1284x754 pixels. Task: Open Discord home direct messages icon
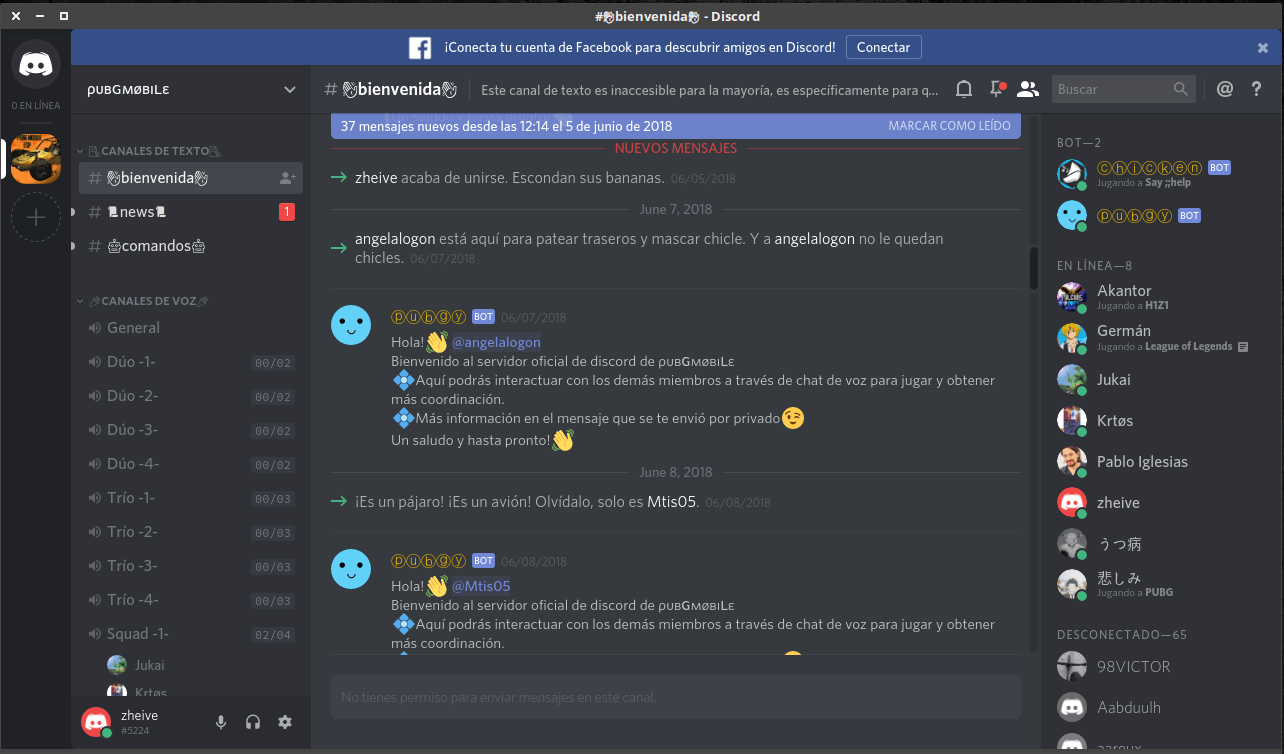point(36,64)
